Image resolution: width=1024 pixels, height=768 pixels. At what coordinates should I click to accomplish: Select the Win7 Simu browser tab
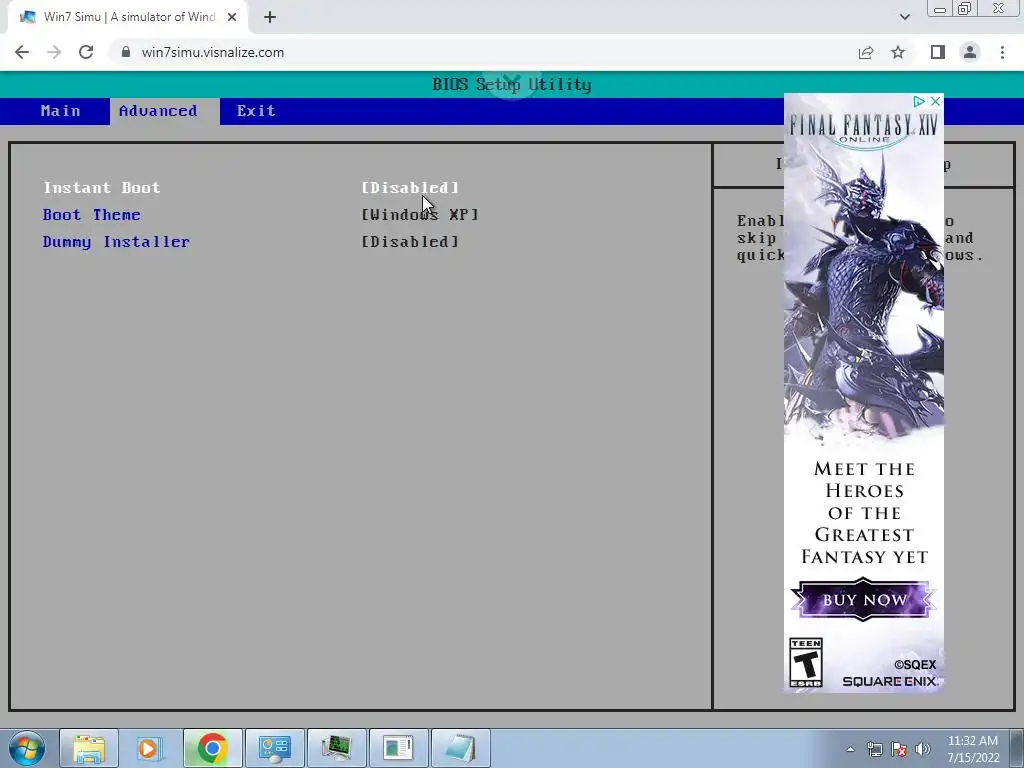click(128, 17)
